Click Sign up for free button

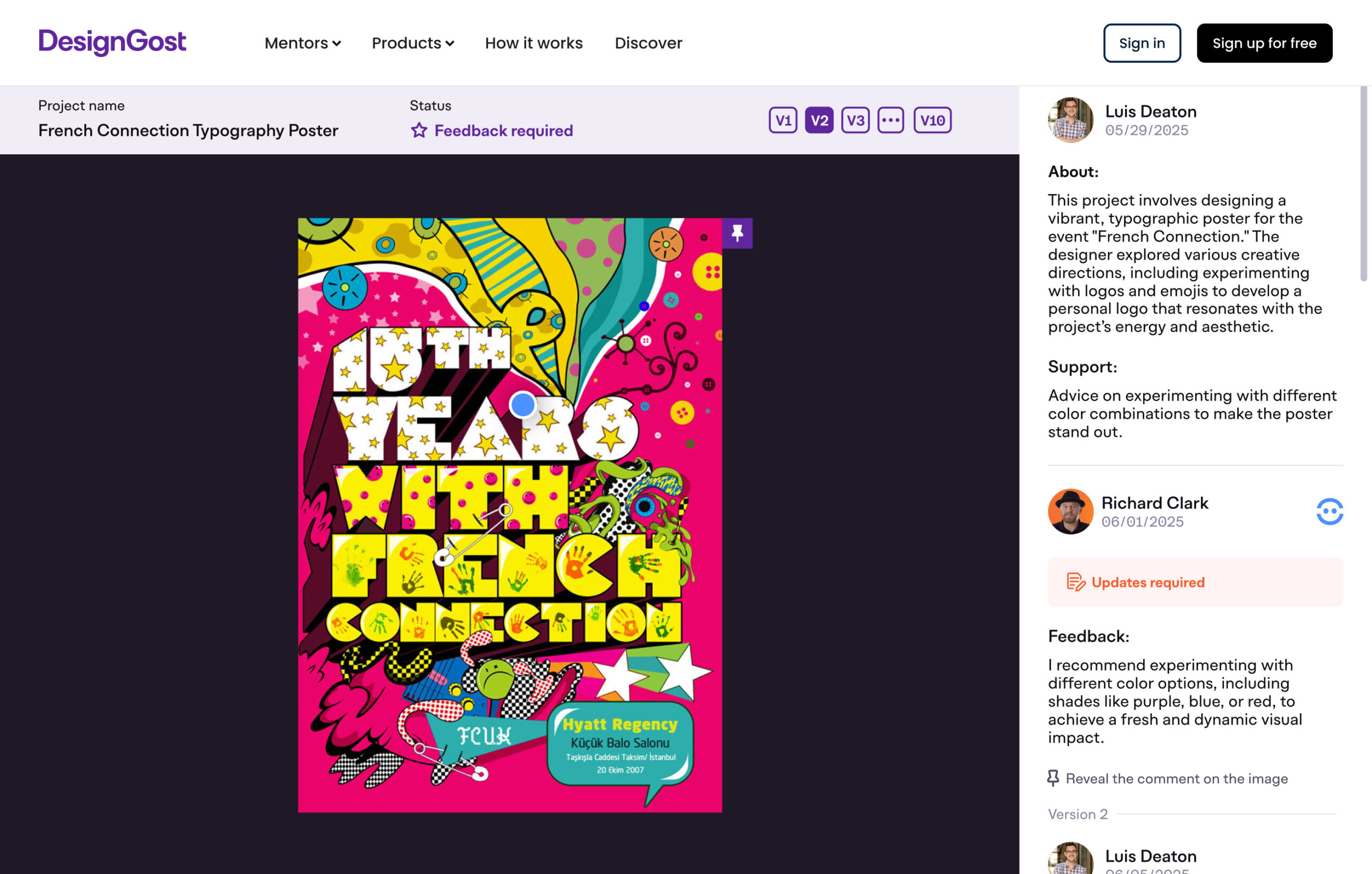coord(1264,43)
